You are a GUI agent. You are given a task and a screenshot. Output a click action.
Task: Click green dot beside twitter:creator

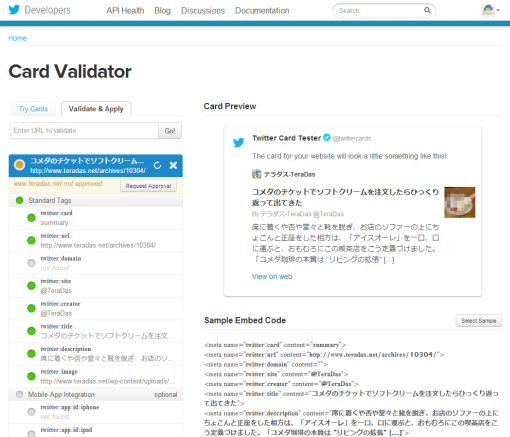point(31,308)
